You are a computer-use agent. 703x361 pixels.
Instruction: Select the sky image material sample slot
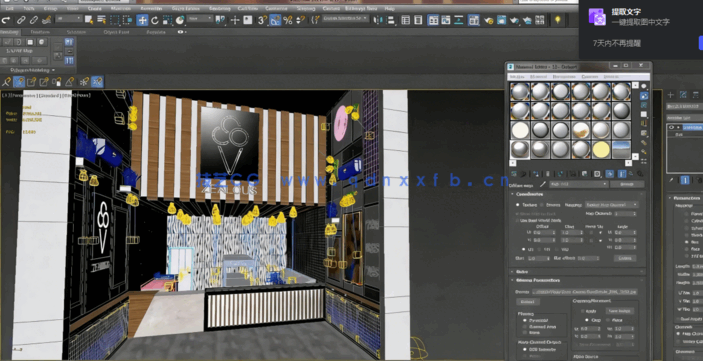coord(621,150)
